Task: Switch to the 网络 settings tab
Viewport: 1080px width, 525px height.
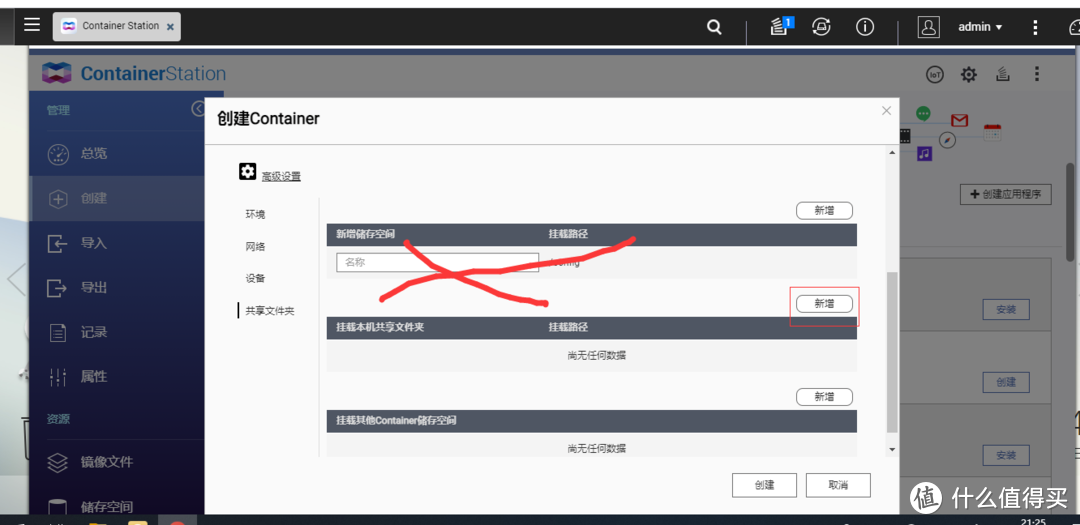Action: coord(256,247)
